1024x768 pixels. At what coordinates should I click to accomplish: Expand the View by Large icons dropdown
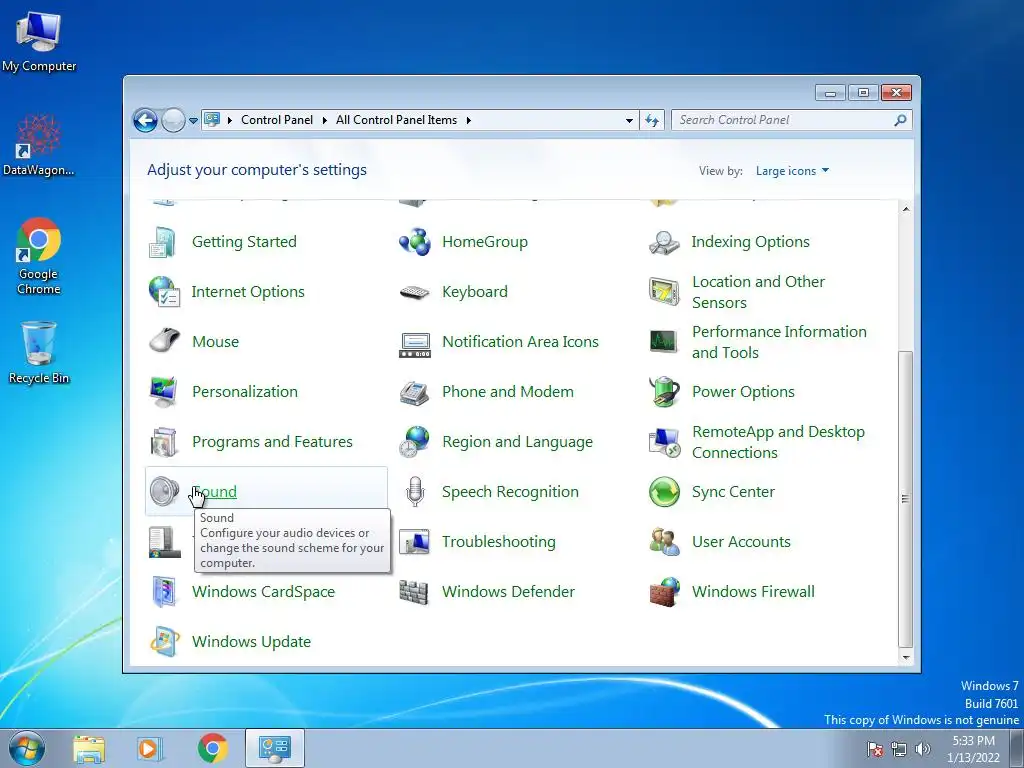(792, 171)
